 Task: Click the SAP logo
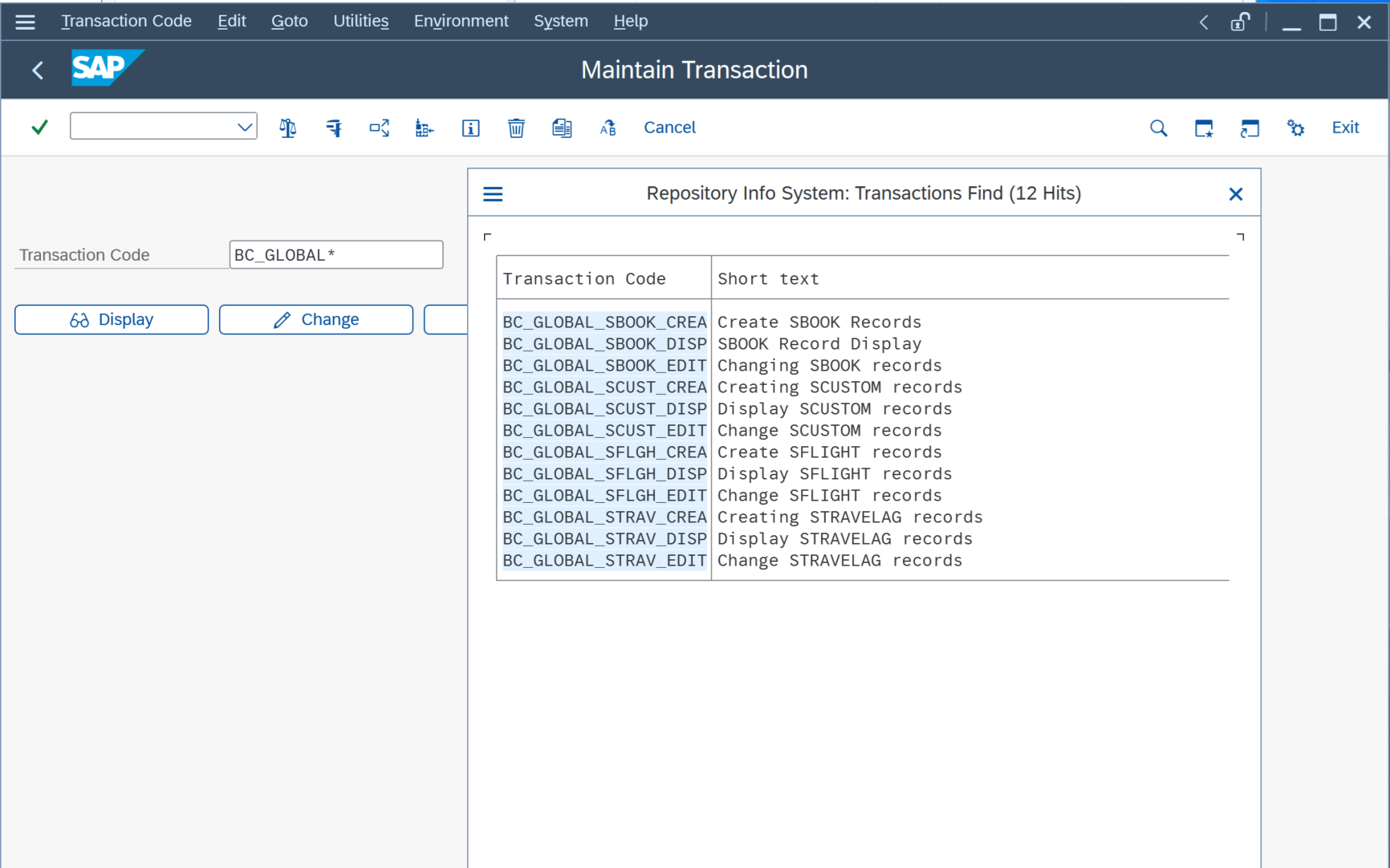pos(108,68)
